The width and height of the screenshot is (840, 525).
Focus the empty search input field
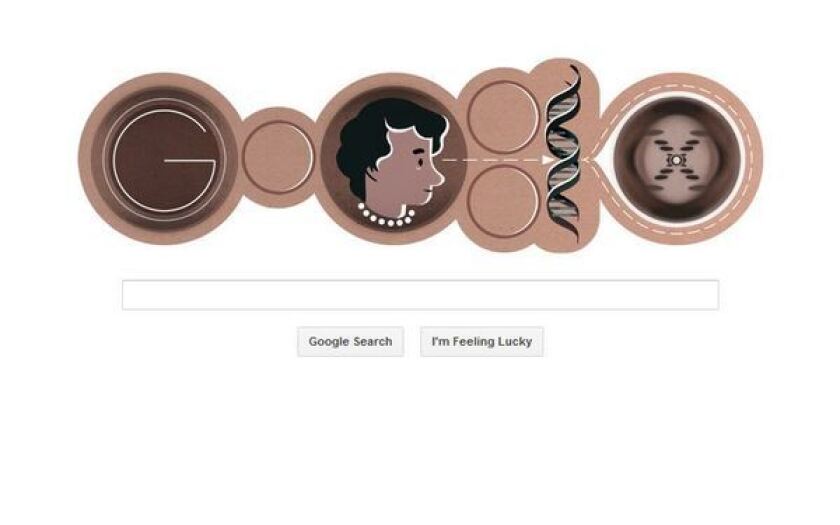point(420,295)
